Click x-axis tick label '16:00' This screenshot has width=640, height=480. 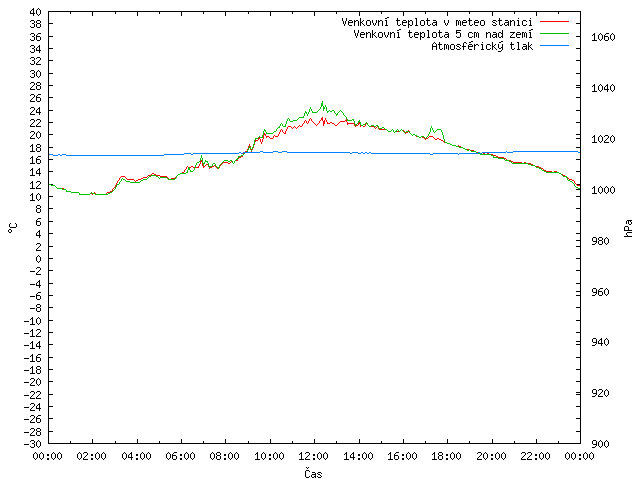pyautogui.click(x=402, y=456)
